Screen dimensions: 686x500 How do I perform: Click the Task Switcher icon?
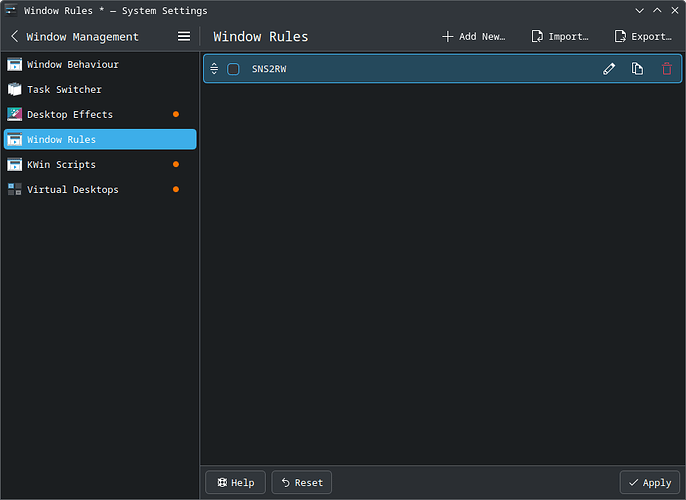pos(14,89)
